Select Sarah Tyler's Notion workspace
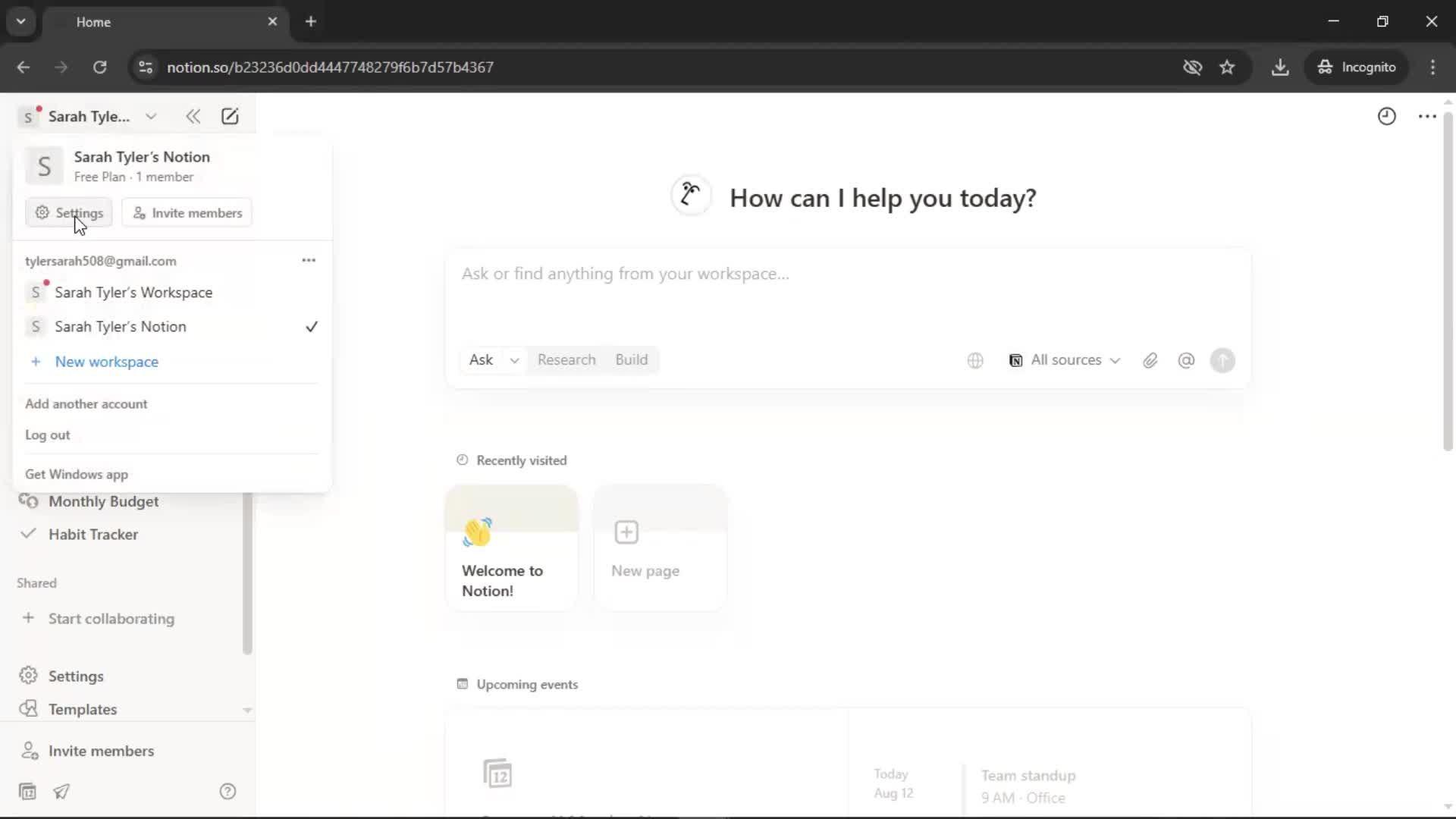This screenshot has width=1456, height=819. coord(171,327)
